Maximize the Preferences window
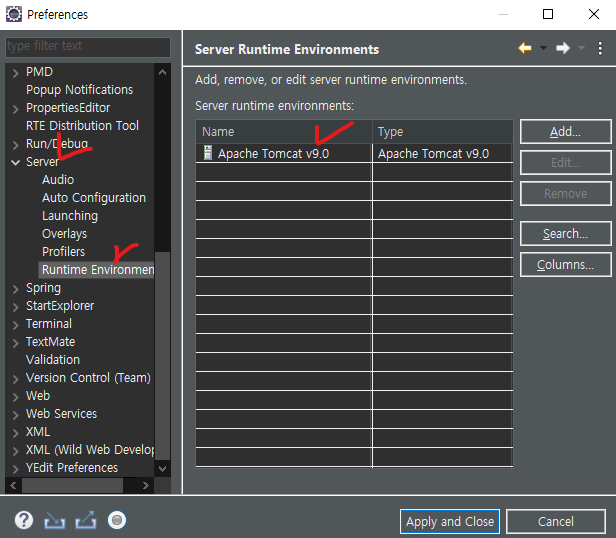The width and height of the screenshot is (616, 538). point(548,14)
